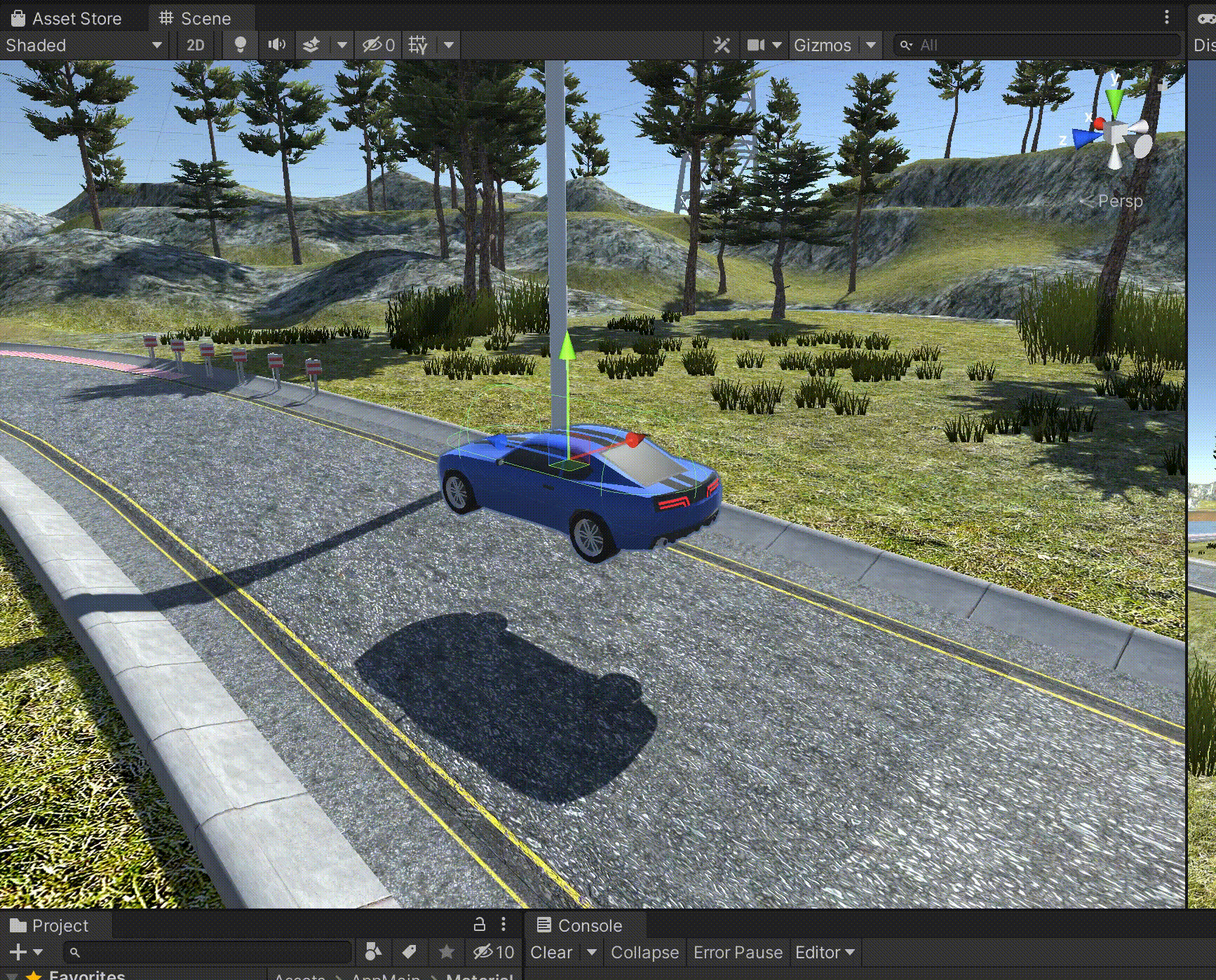Toggle 2D view mode
The height and width of the screenshot is (980, 1216).
pyautogui.click(x=196, y=46)
